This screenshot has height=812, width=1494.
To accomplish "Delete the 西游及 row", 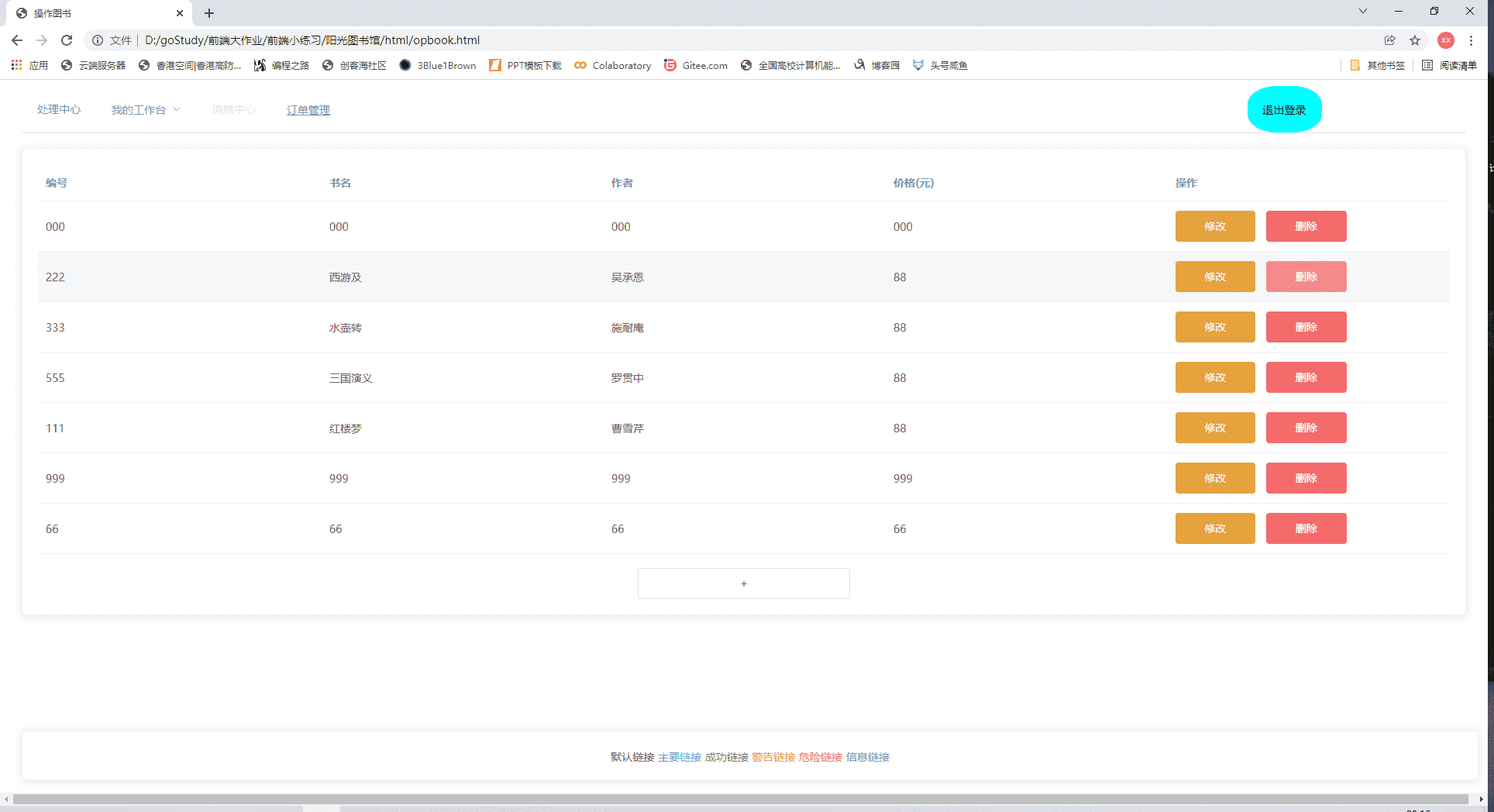I will [x=1306, y=277].
